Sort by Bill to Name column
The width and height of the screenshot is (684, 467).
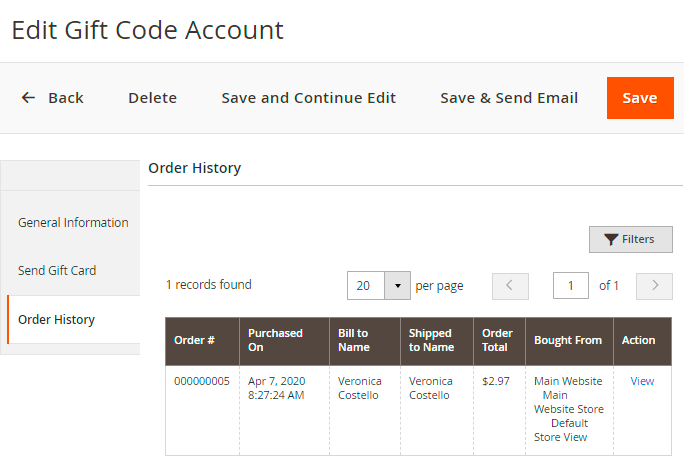pyautogui.click(x=353, y=341)
